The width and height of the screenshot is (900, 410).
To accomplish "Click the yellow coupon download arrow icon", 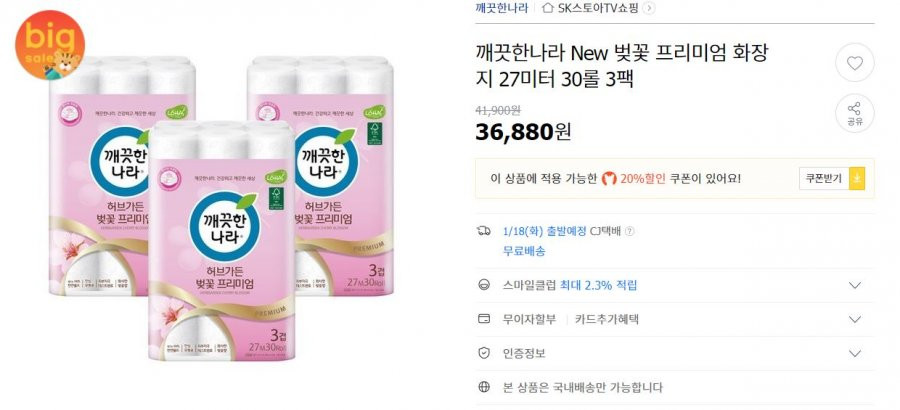I will 857,179.
